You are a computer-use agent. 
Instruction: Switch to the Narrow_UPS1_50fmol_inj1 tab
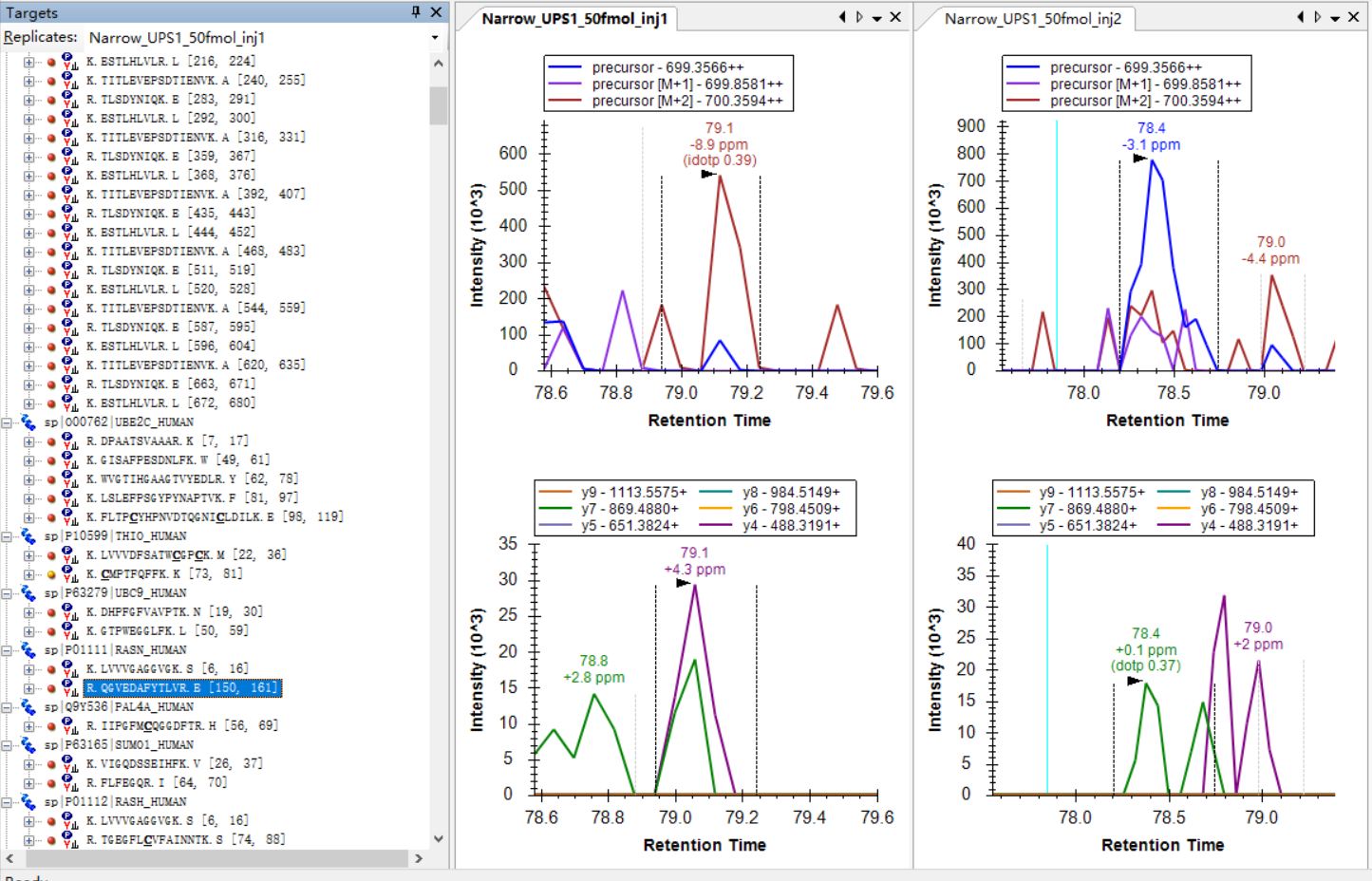(x=573, y=19)
